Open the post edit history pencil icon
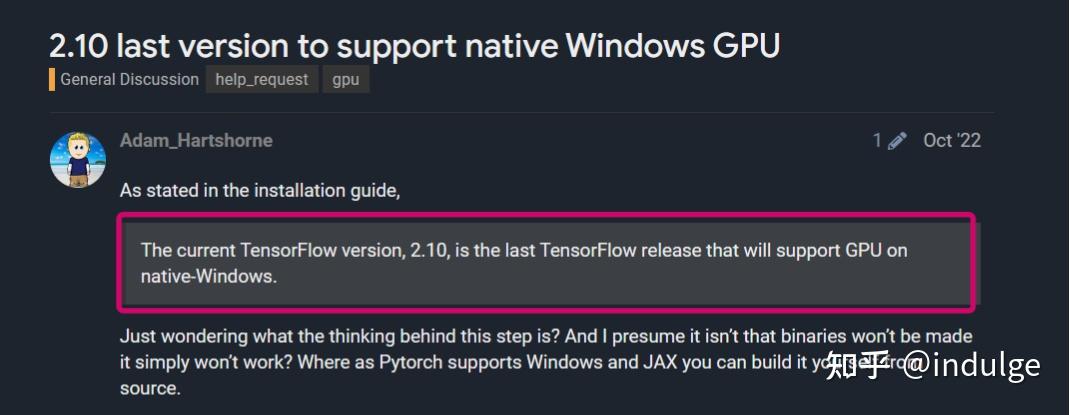Viewport: 1070px width, 415px height. (x=897, y=141)
